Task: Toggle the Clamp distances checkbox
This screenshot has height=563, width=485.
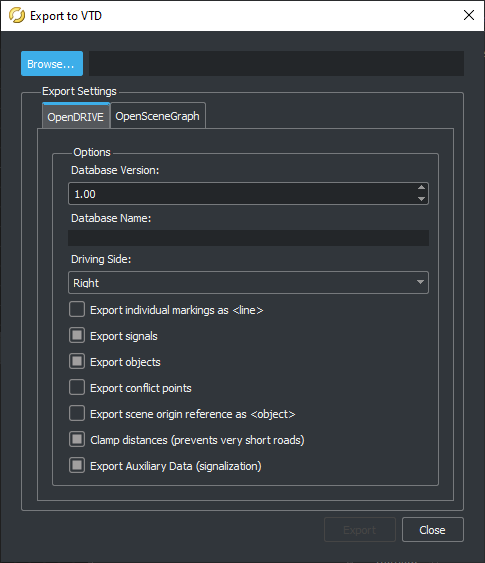Action: (77, 439)
